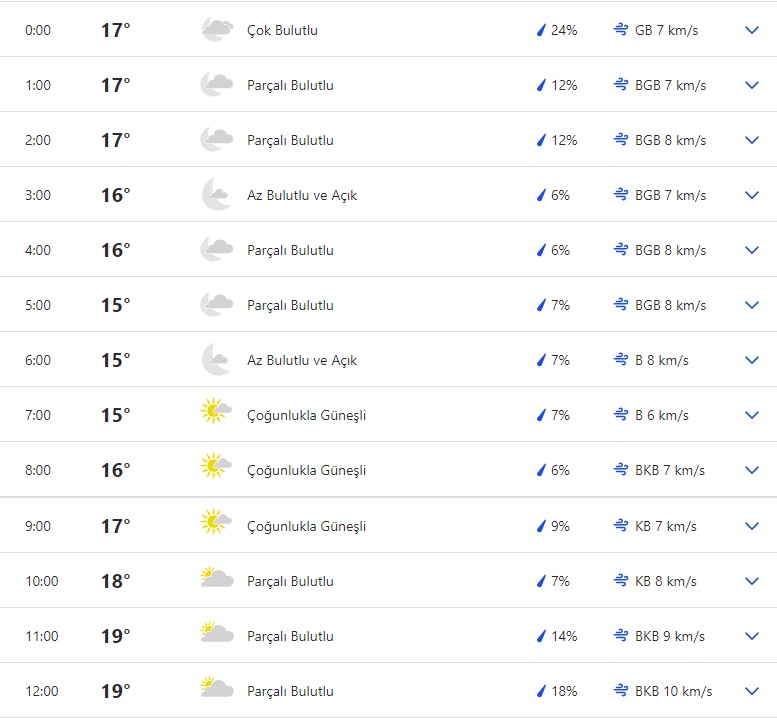The width and height of the screenshot is (777, 719).
Task: Click the 18° temperature at 10:00
Action: click(115, 581)
